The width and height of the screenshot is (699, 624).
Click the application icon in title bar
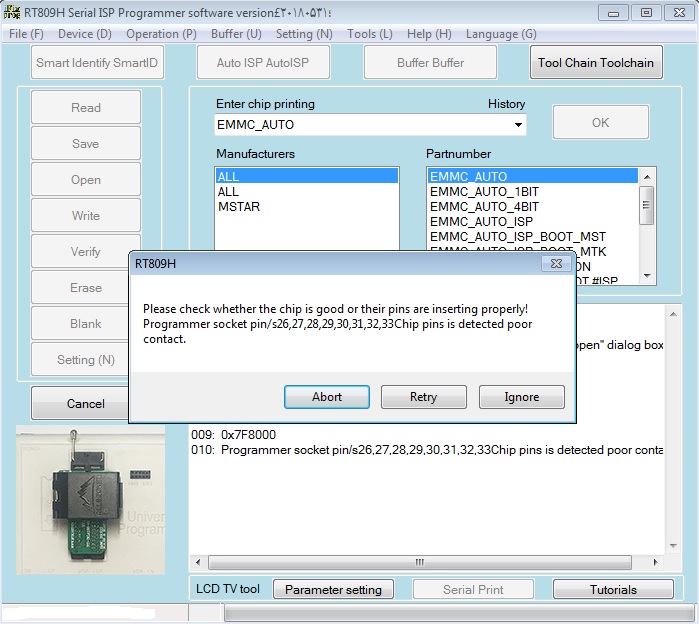[11, 12]
